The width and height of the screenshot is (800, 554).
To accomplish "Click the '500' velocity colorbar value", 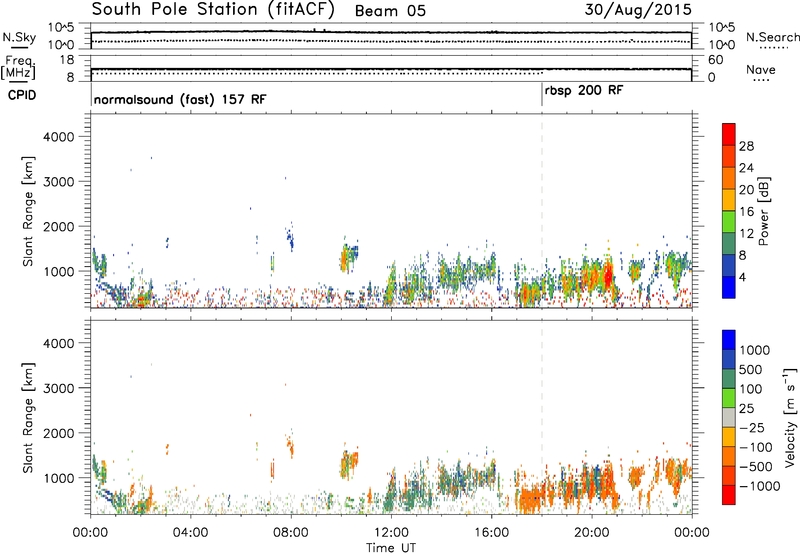I will [x=751, y=369].
